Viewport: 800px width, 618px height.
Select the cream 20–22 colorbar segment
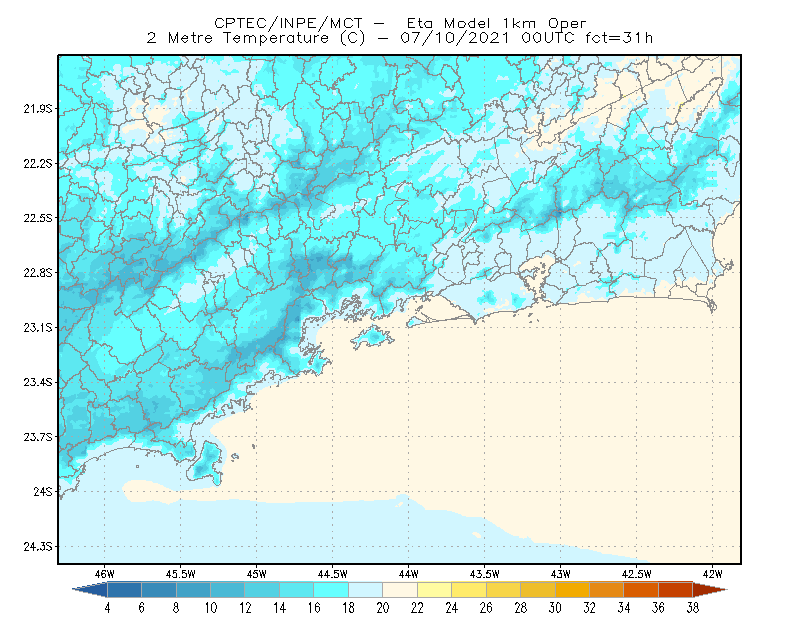400,590
